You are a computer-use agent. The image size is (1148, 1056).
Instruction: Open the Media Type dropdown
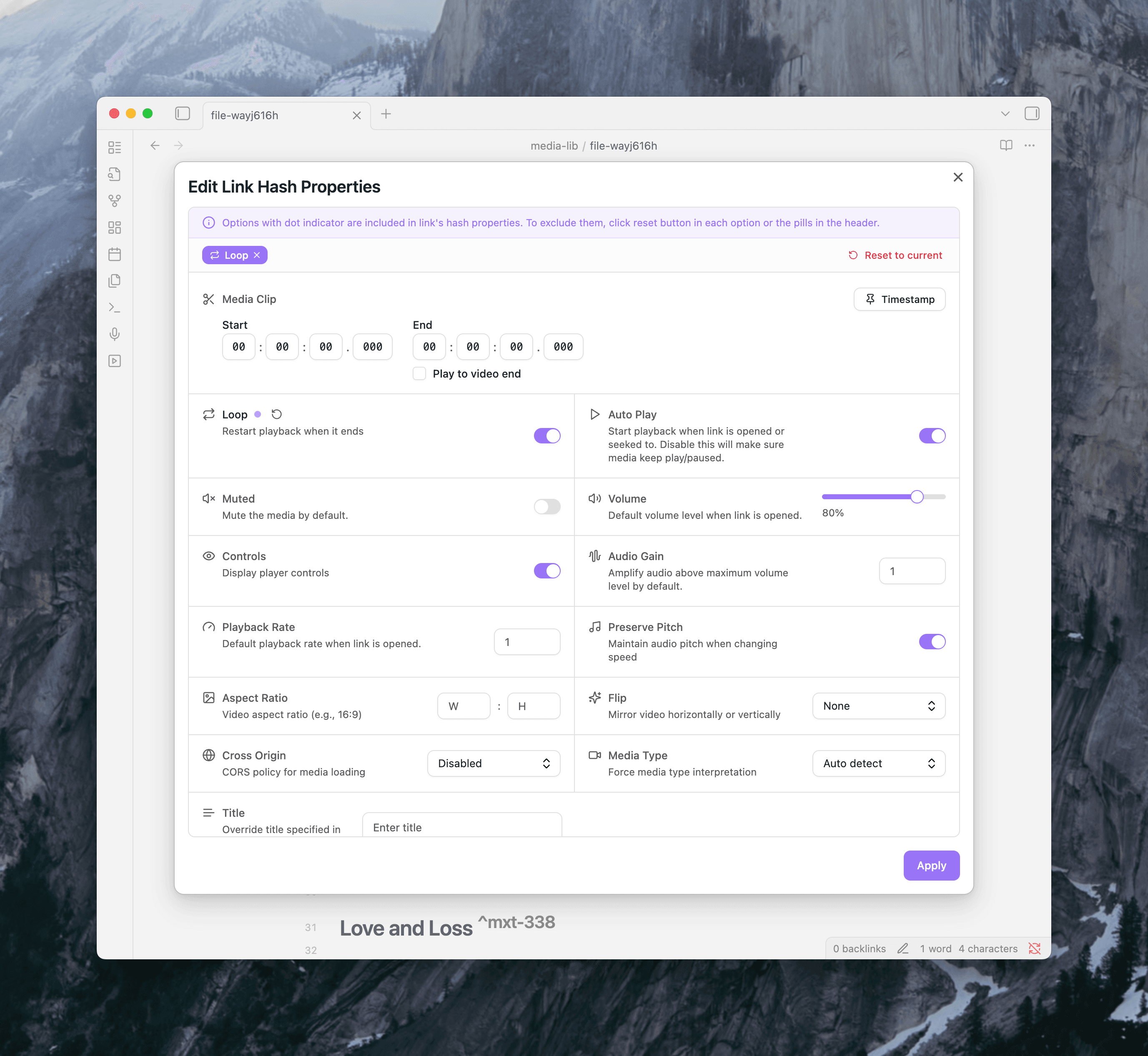click(x=878, y=763)
